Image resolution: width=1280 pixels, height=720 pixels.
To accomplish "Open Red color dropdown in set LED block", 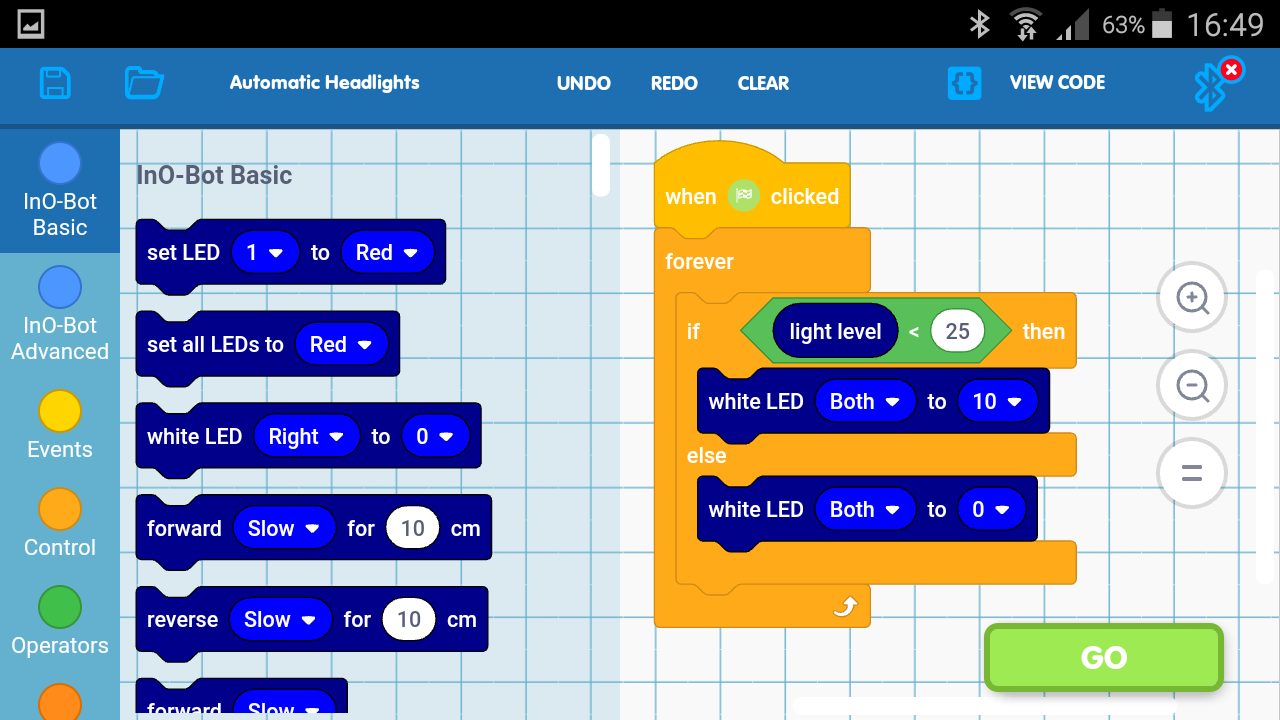I will click(387, 252).
